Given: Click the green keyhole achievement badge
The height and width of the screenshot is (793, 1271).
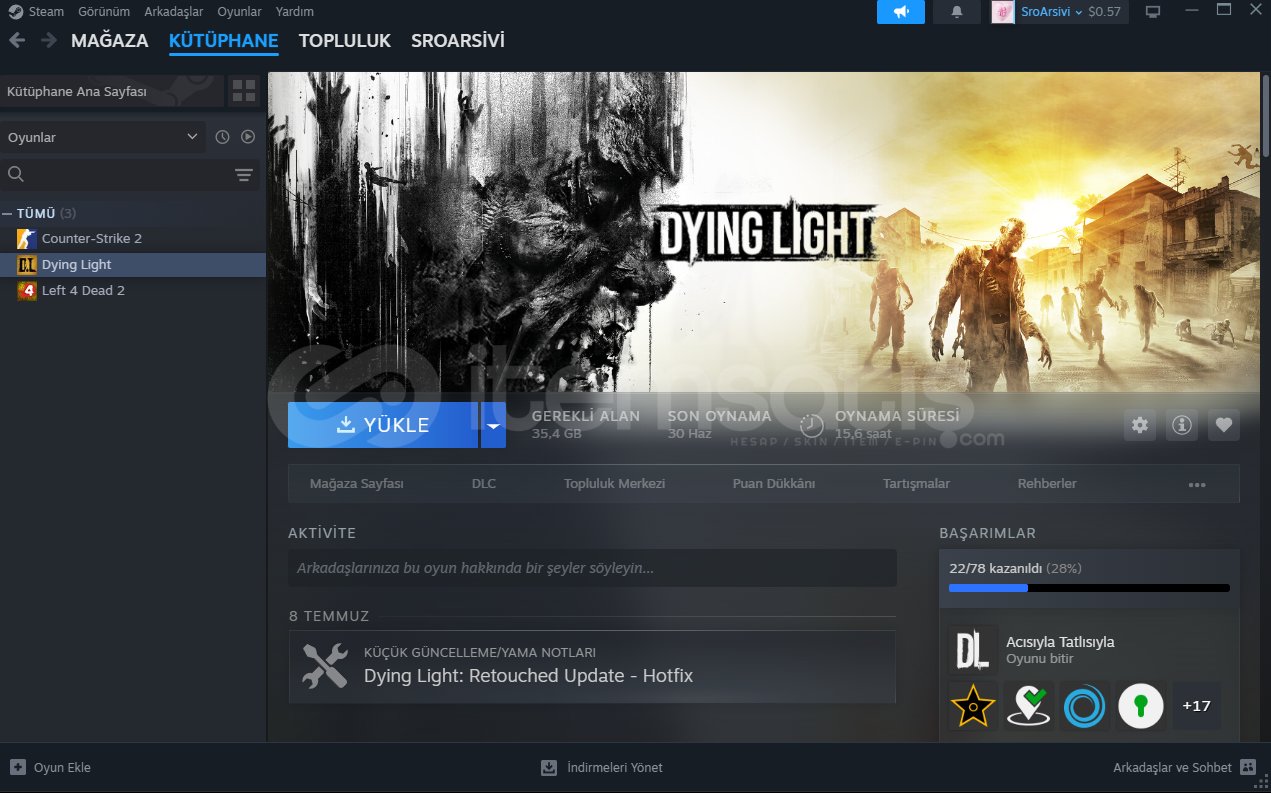Looking at the screenshot, I should pyautogui.click(x=1141, y=706).
